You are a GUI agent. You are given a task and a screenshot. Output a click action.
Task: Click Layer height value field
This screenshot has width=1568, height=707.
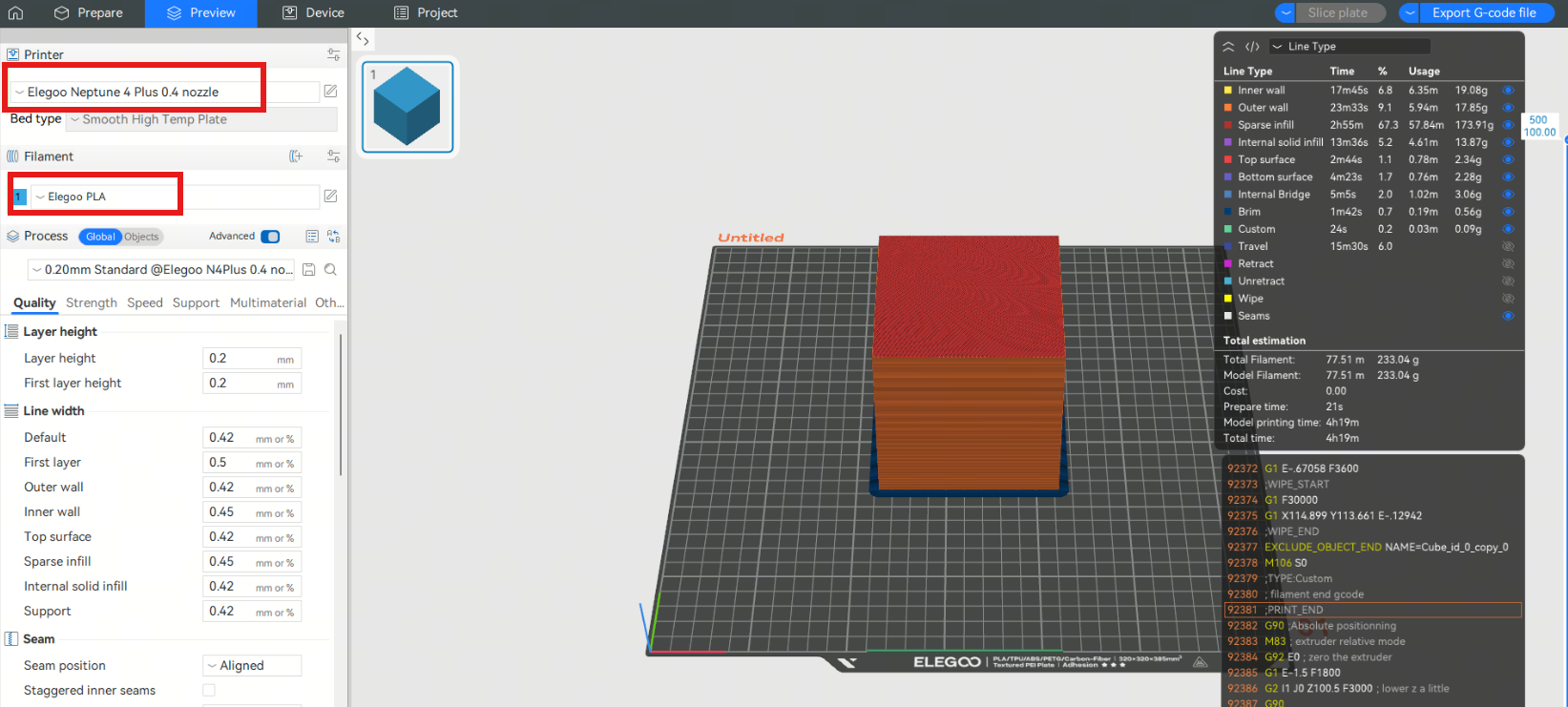[x=252, y=358]
